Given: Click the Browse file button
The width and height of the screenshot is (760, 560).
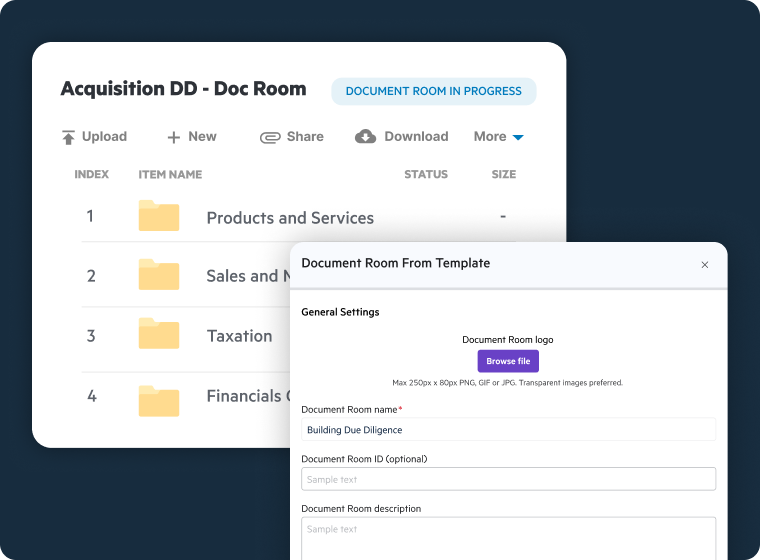Looking at the screenshot, I should (x=508, y=361).
